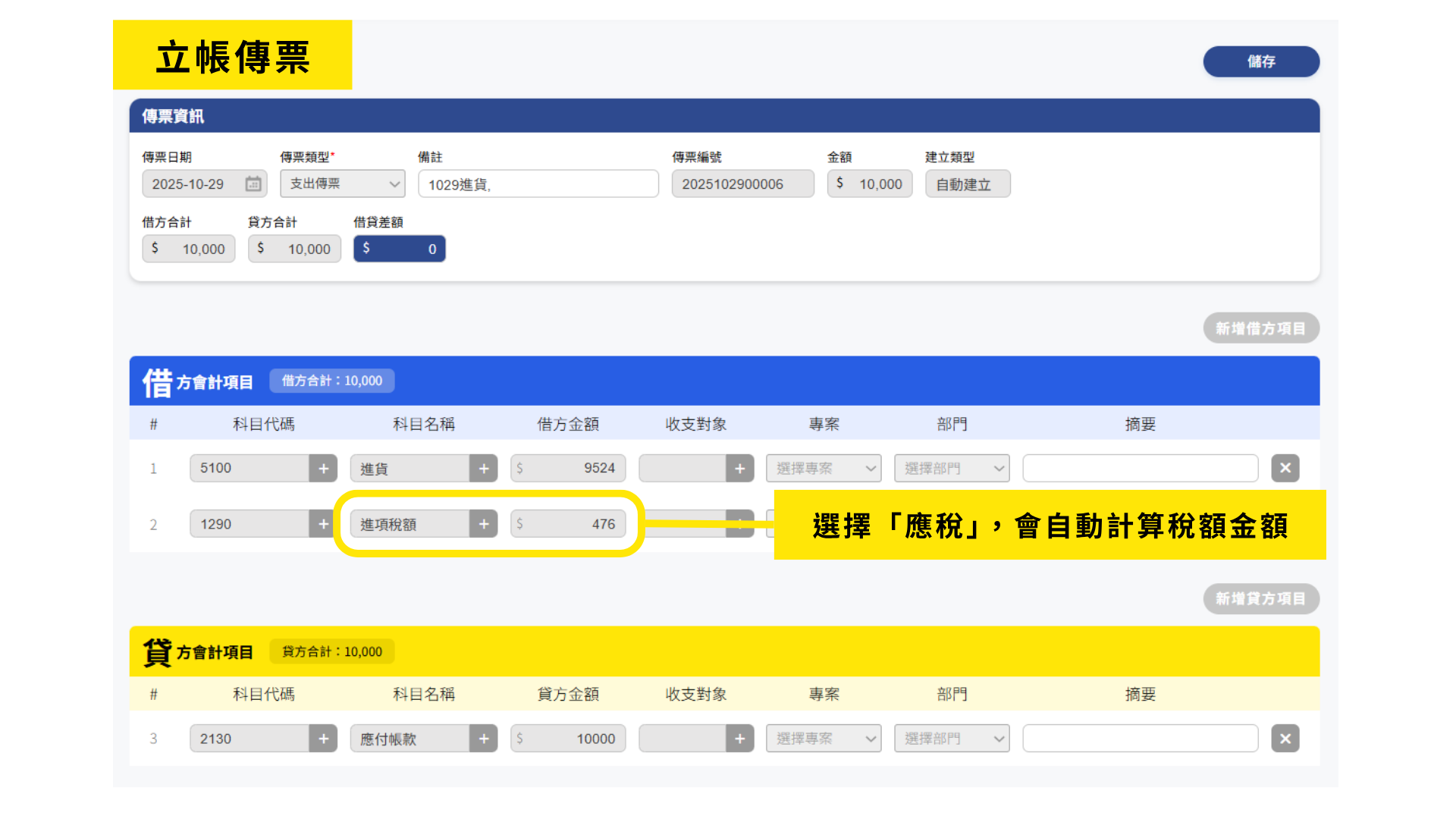Click plus icon beside account code 2130
This screenshot has height=819, width=1456.
point(323,739)
